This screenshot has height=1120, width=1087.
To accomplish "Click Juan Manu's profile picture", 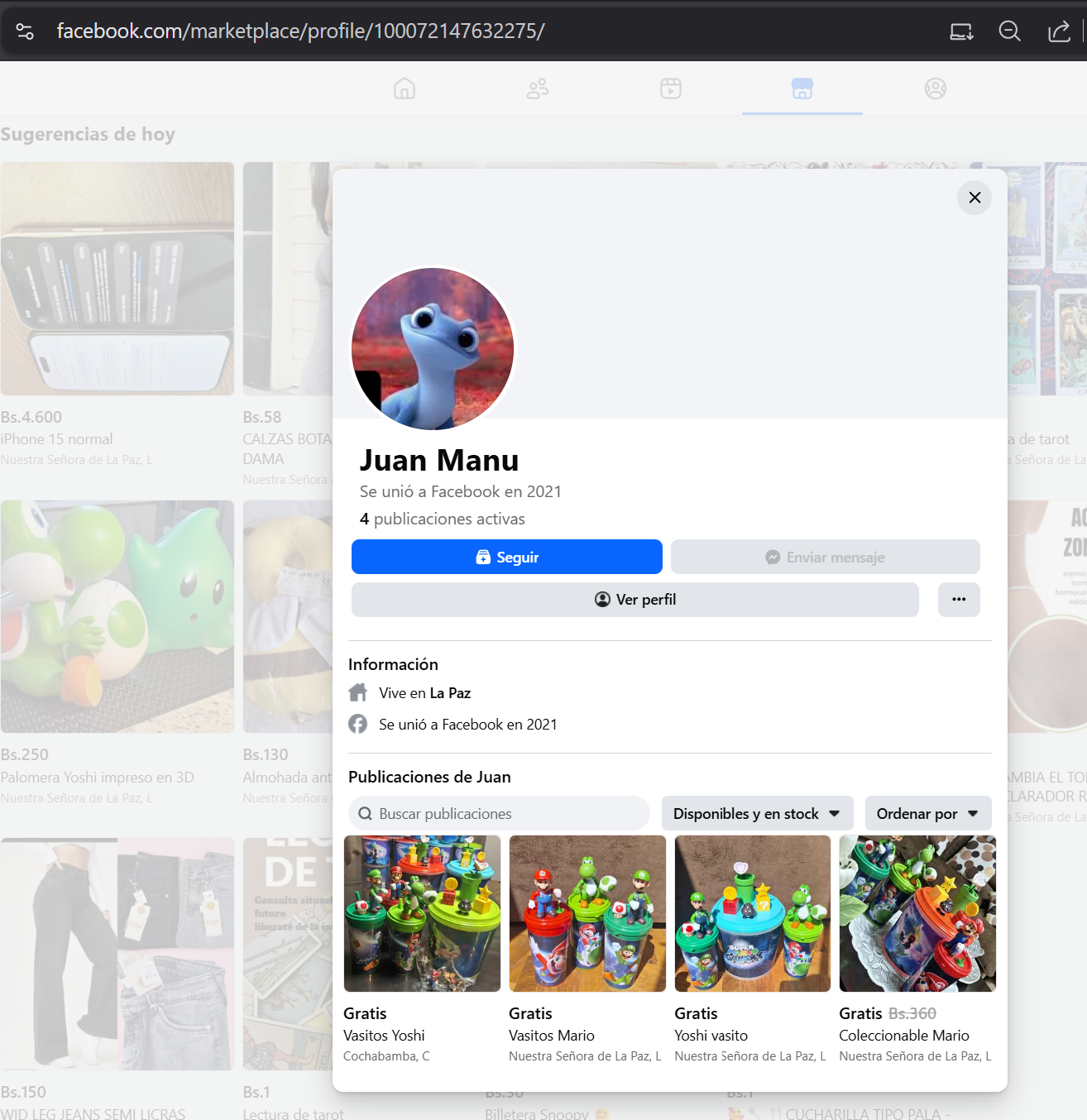I will pos(433,348).
